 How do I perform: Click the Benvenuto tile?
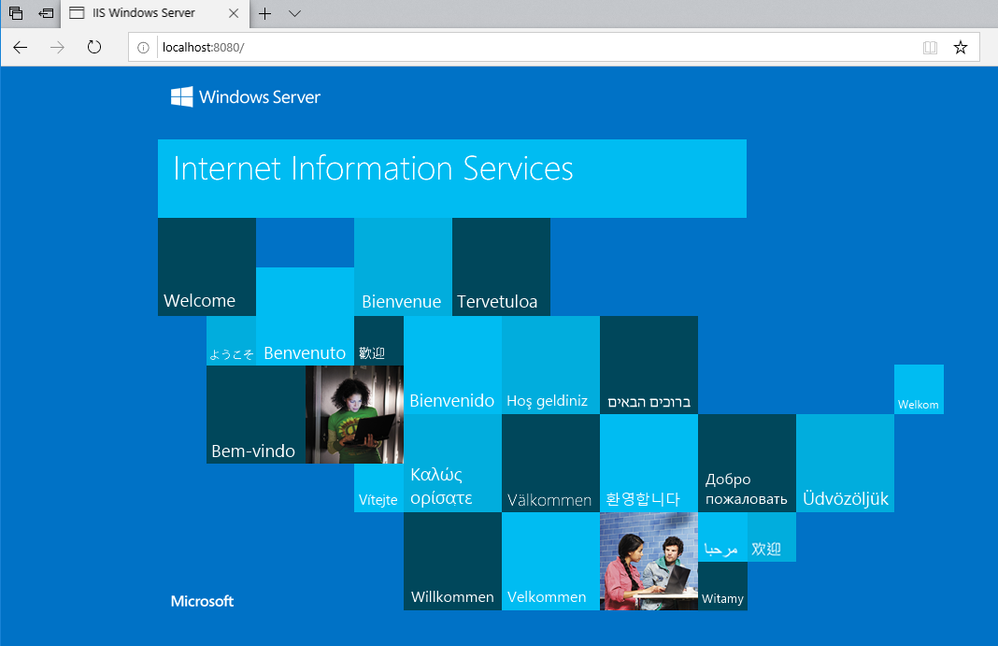click(305, 316)
